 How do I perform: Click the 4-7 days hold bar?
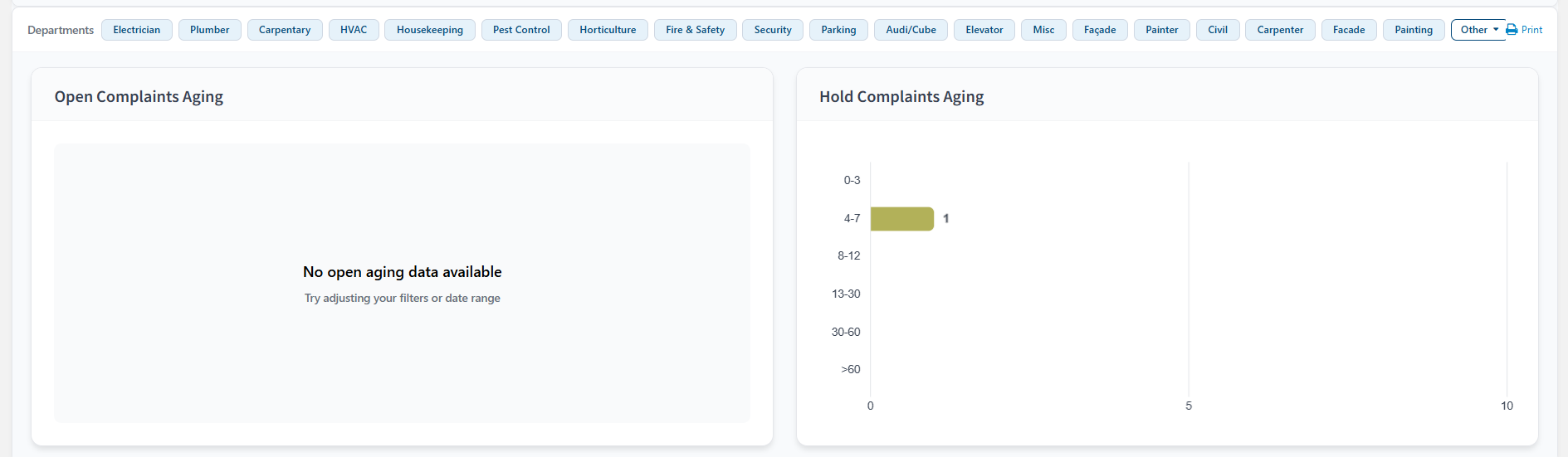(901, 219)
